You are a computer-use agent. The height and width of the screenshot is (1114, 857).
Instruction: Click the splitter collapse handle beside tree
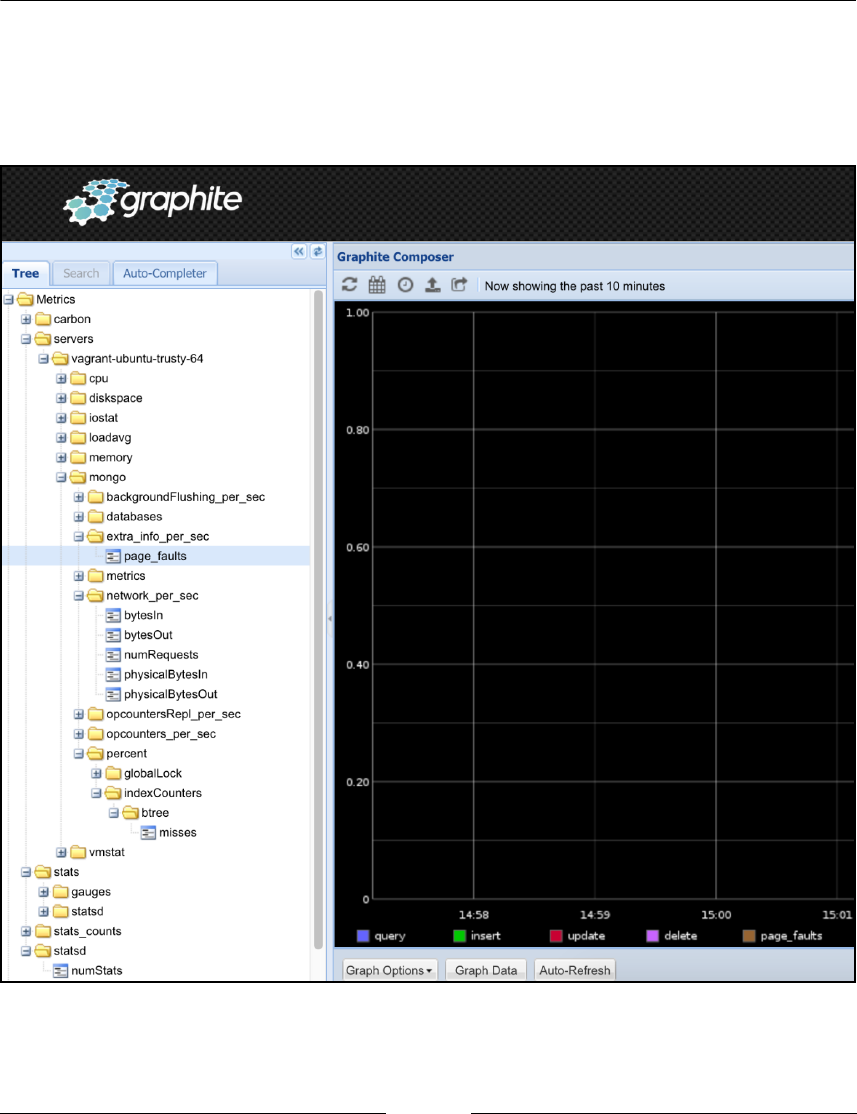pyautogui.click(x=330, y=619)
